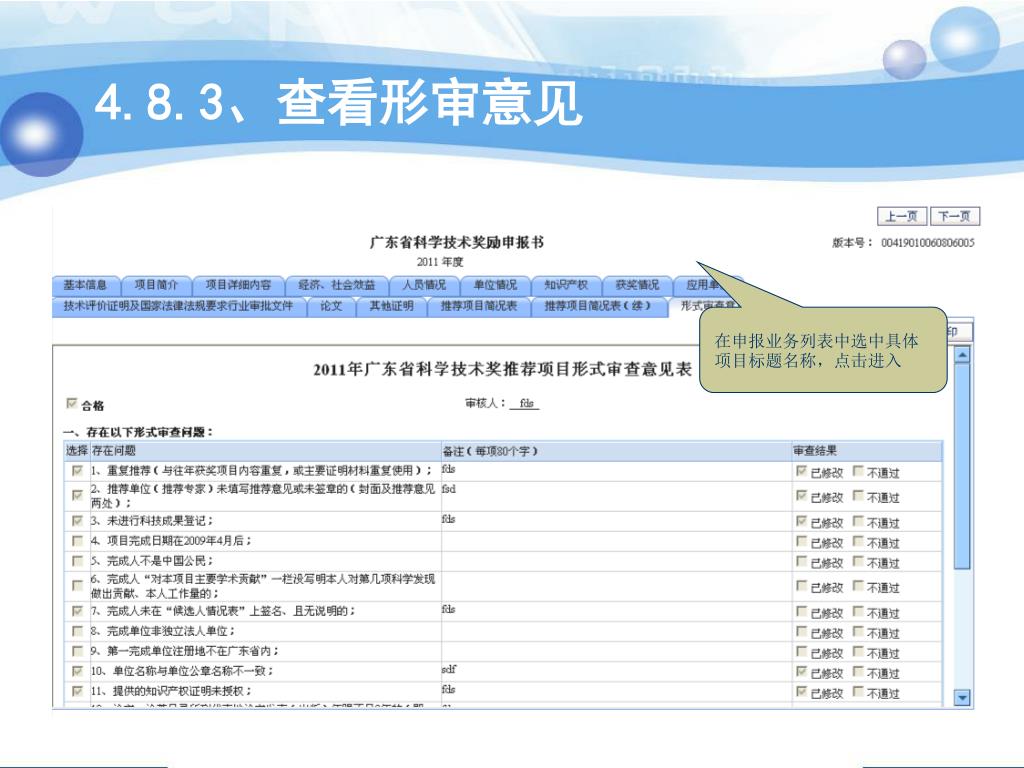Click the 下一页 next page button
This screenshot has height=768, width=1024.
pyautogui.click(x=955, y=216)
